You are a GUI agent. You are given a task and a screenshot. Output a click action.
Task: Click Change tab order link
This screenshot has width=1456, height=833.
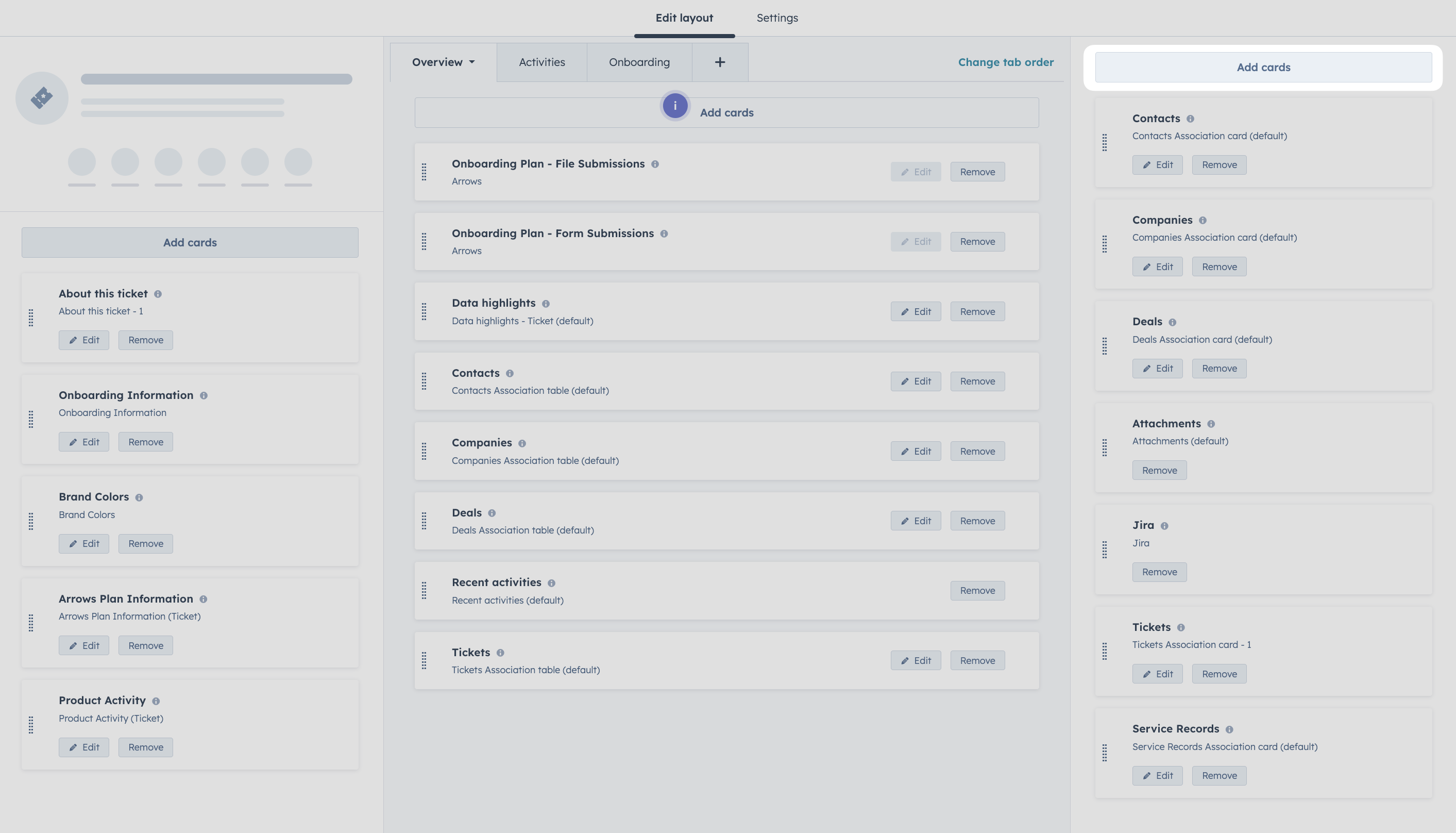(1006, 62)
